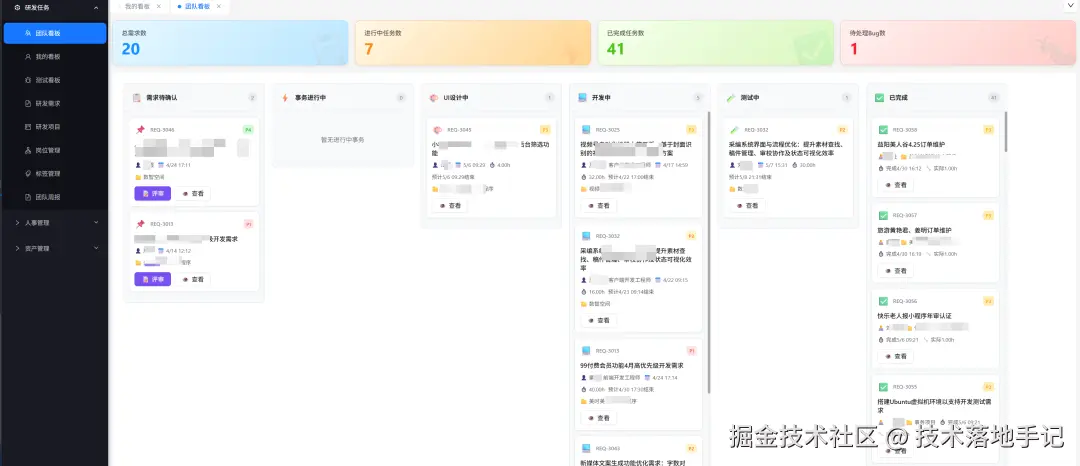This screenshot has width=1080, height=466.
Task: Click the count badge of 已完成 column
Action: 993,98
